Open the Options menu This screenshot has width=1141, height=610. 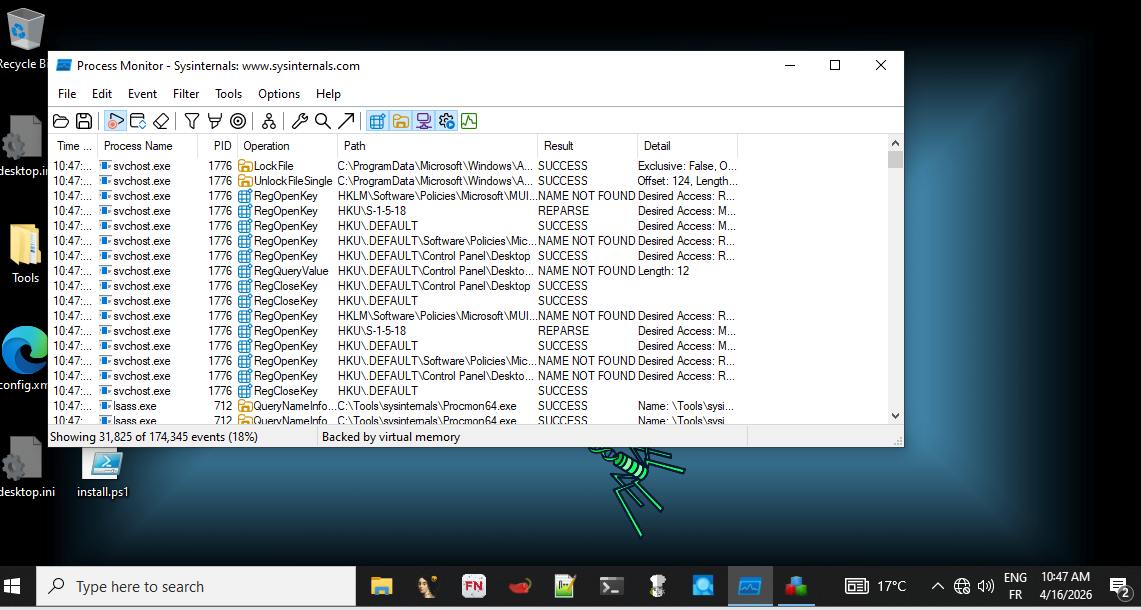[x=279, y=94]
